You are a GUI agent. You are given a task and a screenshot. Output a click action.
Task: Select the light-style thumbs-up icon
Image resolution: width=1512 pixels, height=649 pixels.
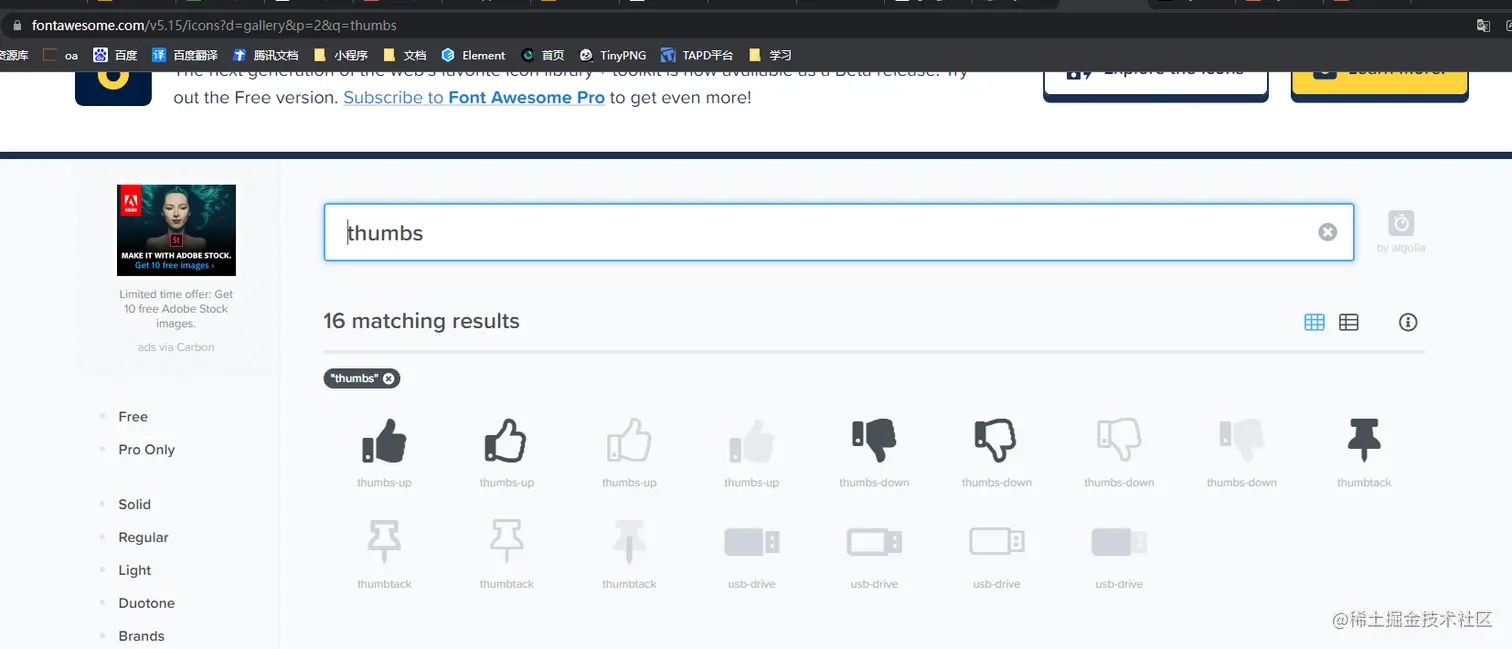click(x=629, y=441)
